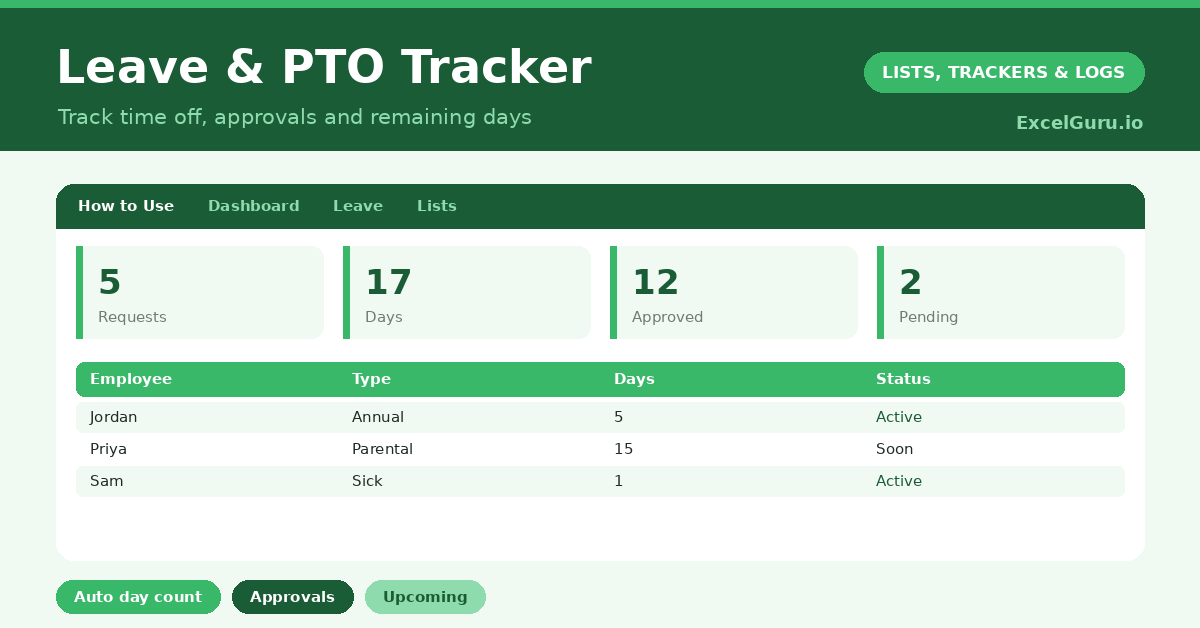Open the Leave tab

point(358,206)
